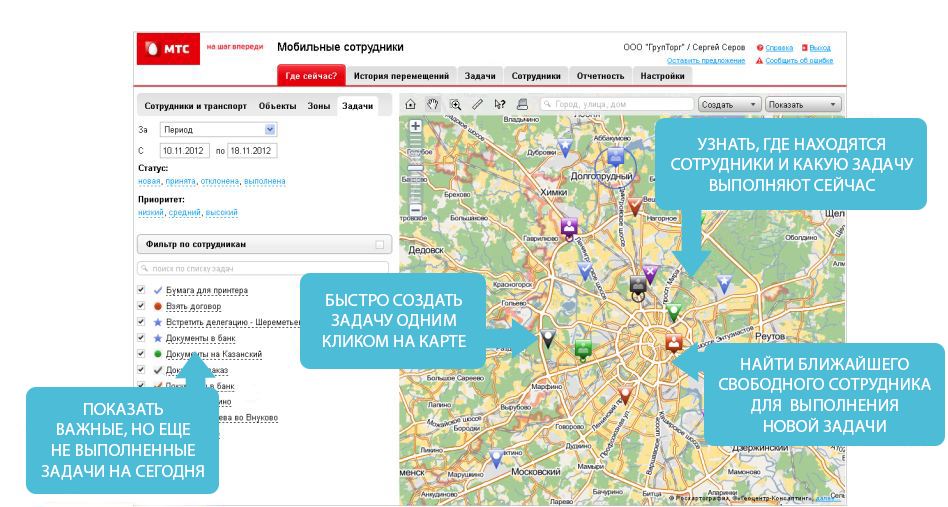Select the pointer info tool
This screenshot has width=948, height=507.
[x=499, y=105]
